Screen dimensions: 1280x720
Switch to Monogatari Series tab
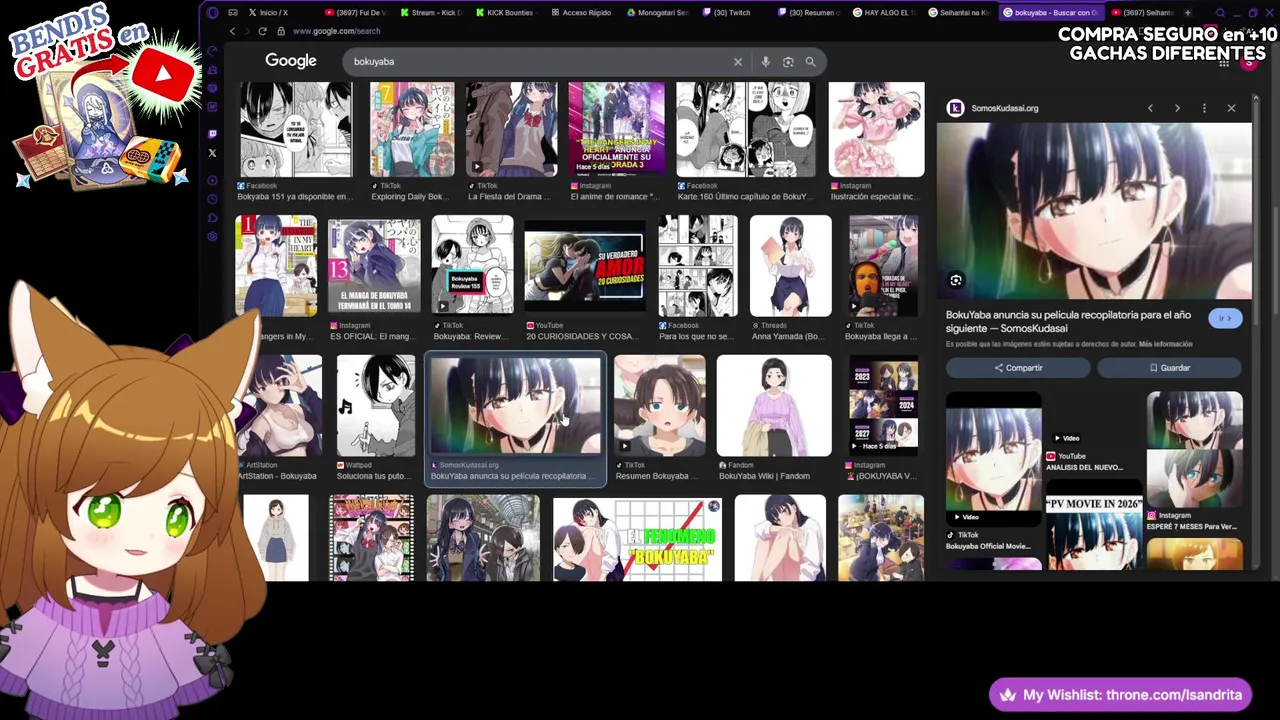point(660,13)
